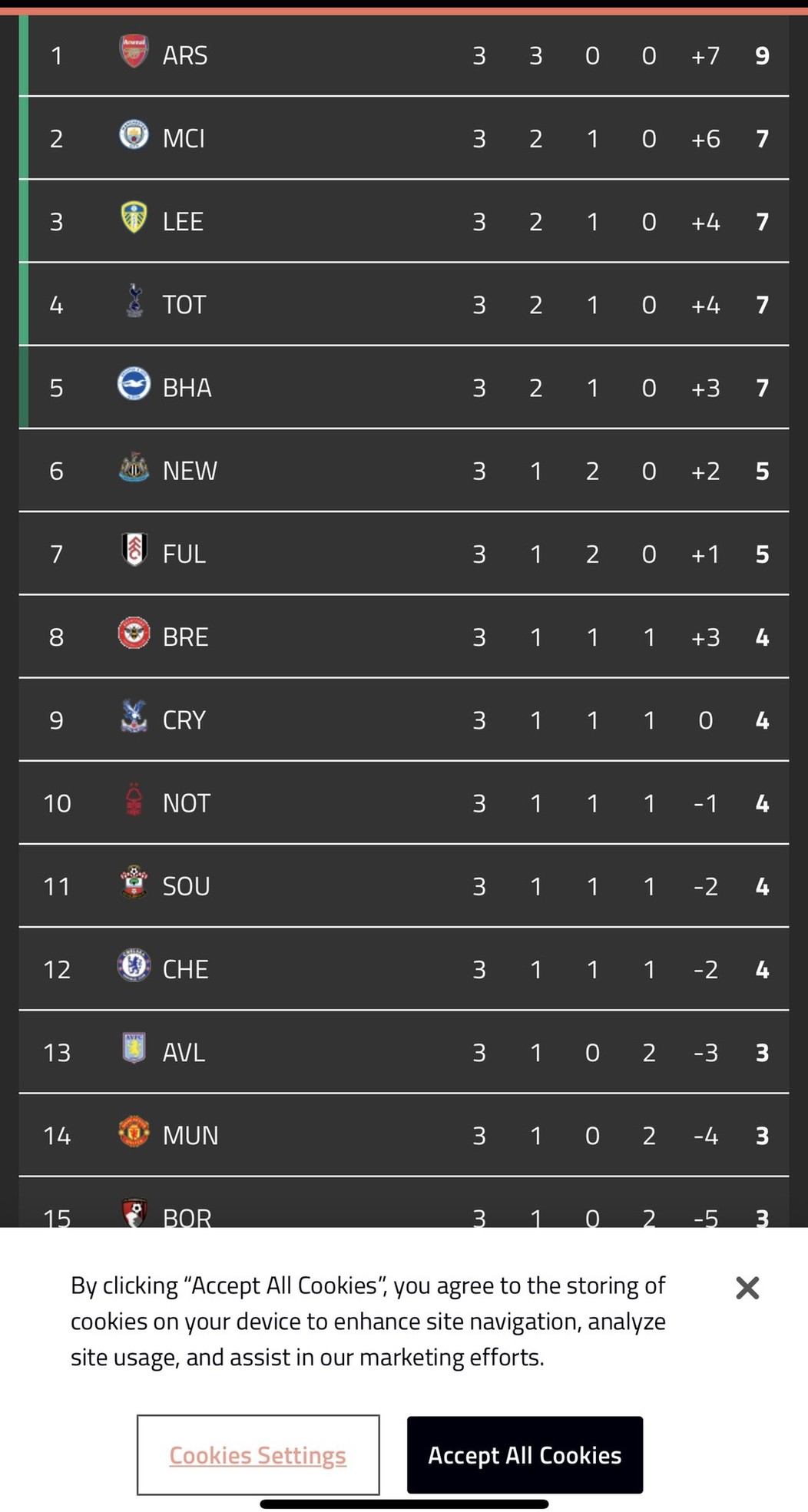Open Cookies Settings link
808x1512 pixels.
pyautogui.click(x=258, y=1455)
